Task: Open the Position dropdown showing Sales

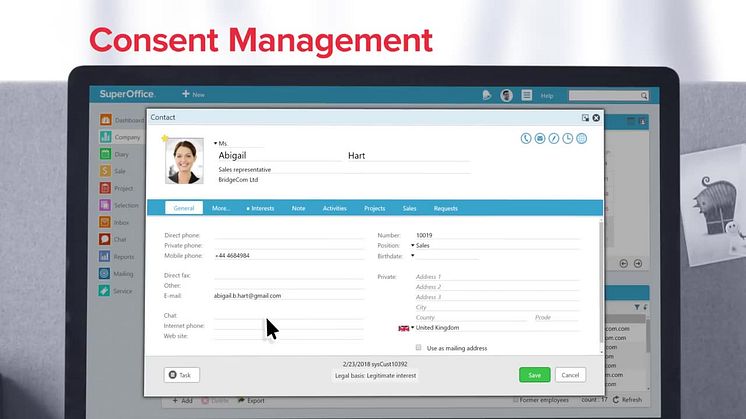Action: click(412, 245)
